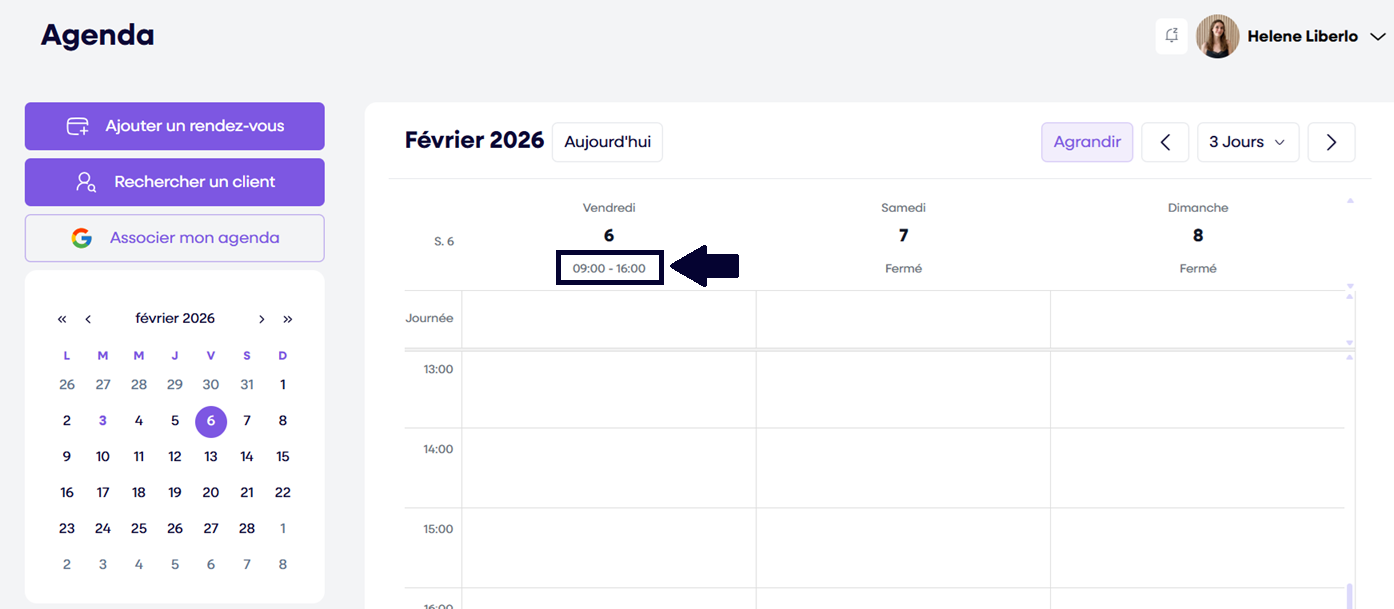Click the Google icon on Associer mon agenda

[82, 238]
